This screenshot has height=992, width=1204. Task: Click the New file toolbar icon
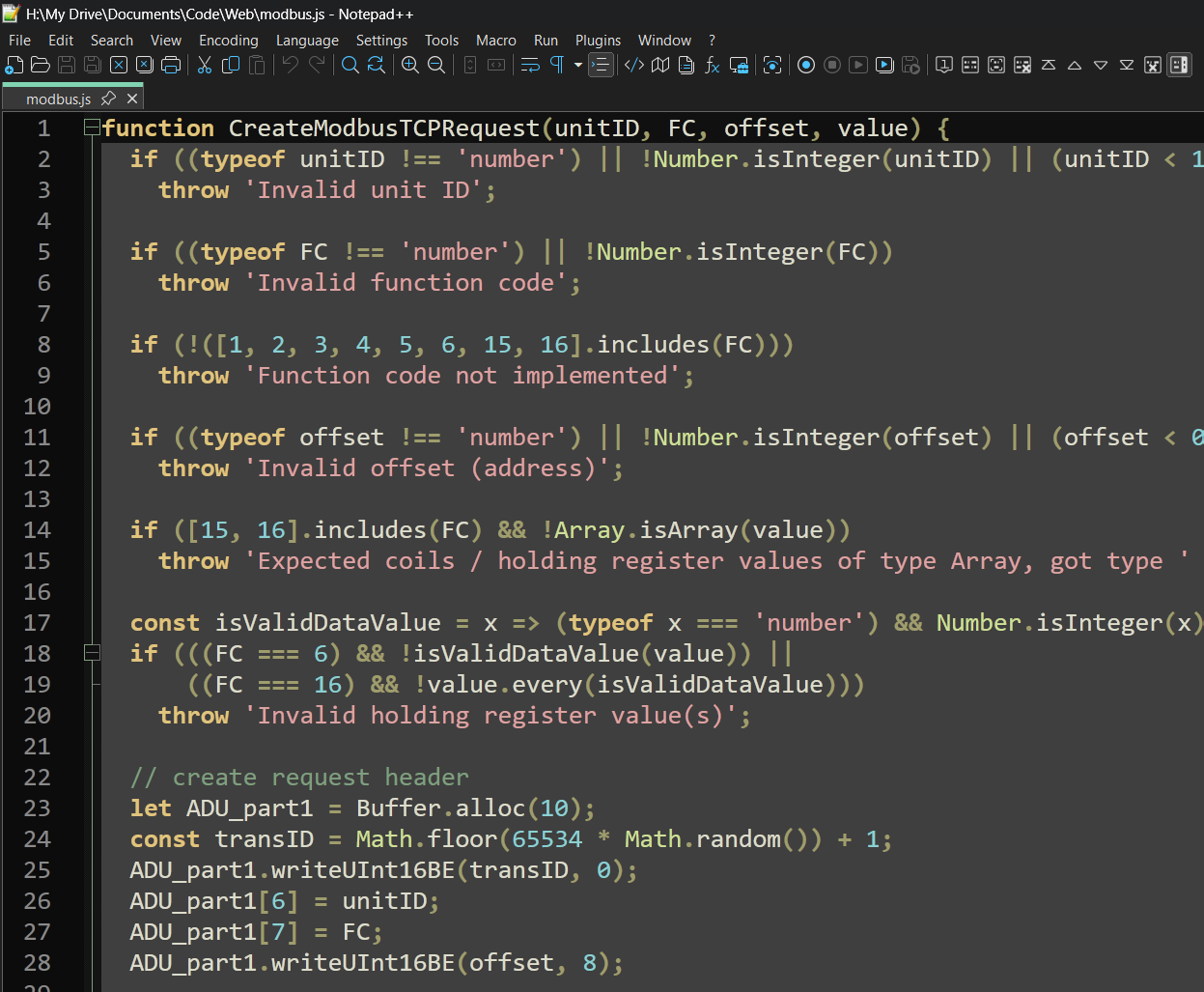pos(14,65)
